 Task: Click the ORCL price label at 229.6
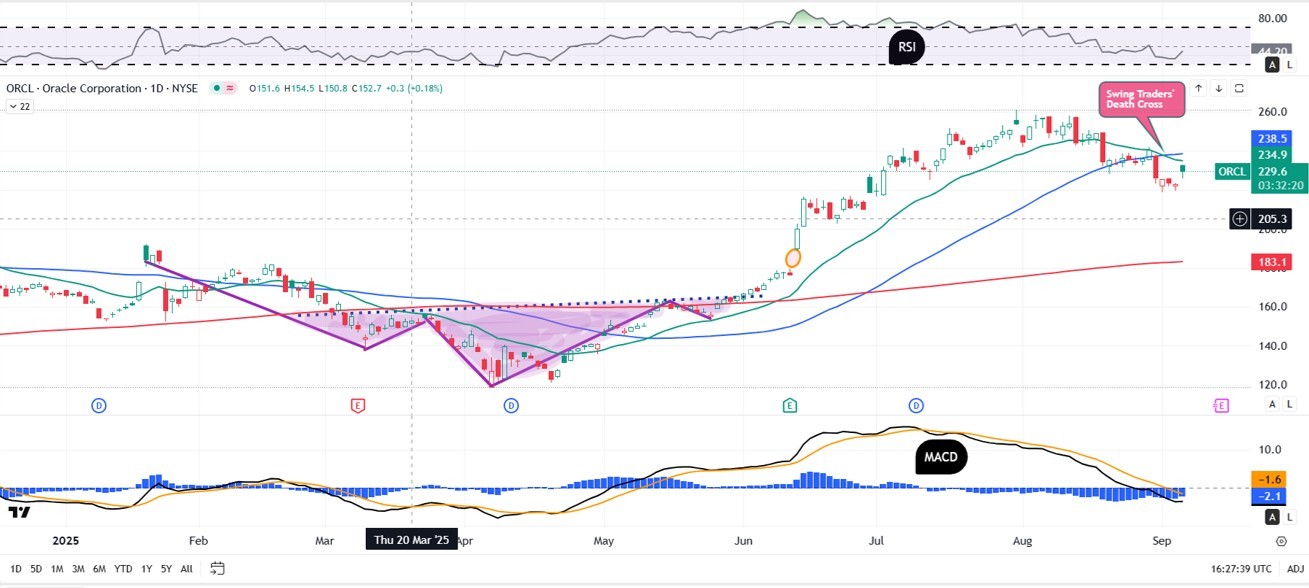coord(1230,172)
